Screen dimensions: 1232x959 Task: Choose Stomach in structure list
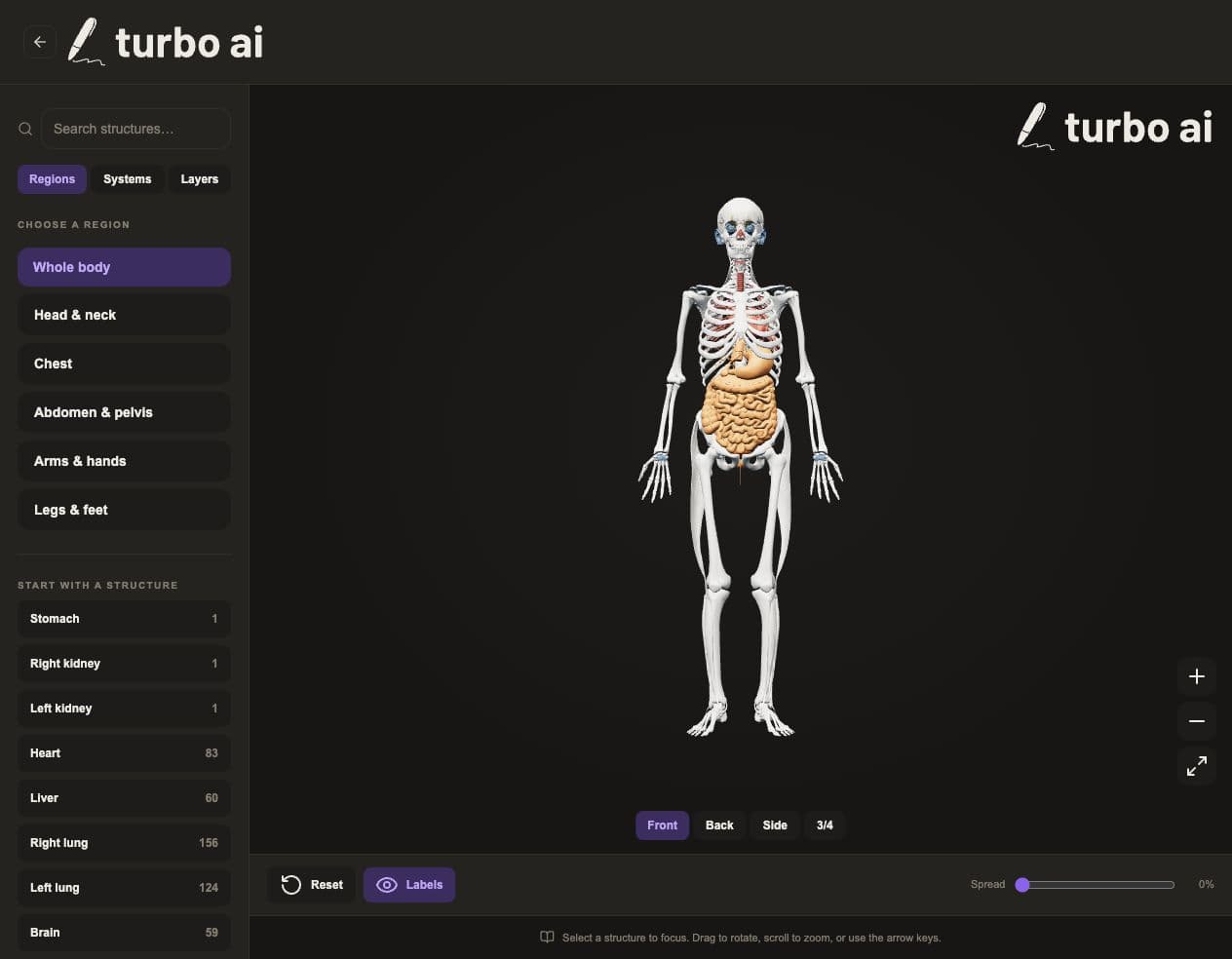tap(124, 619)
